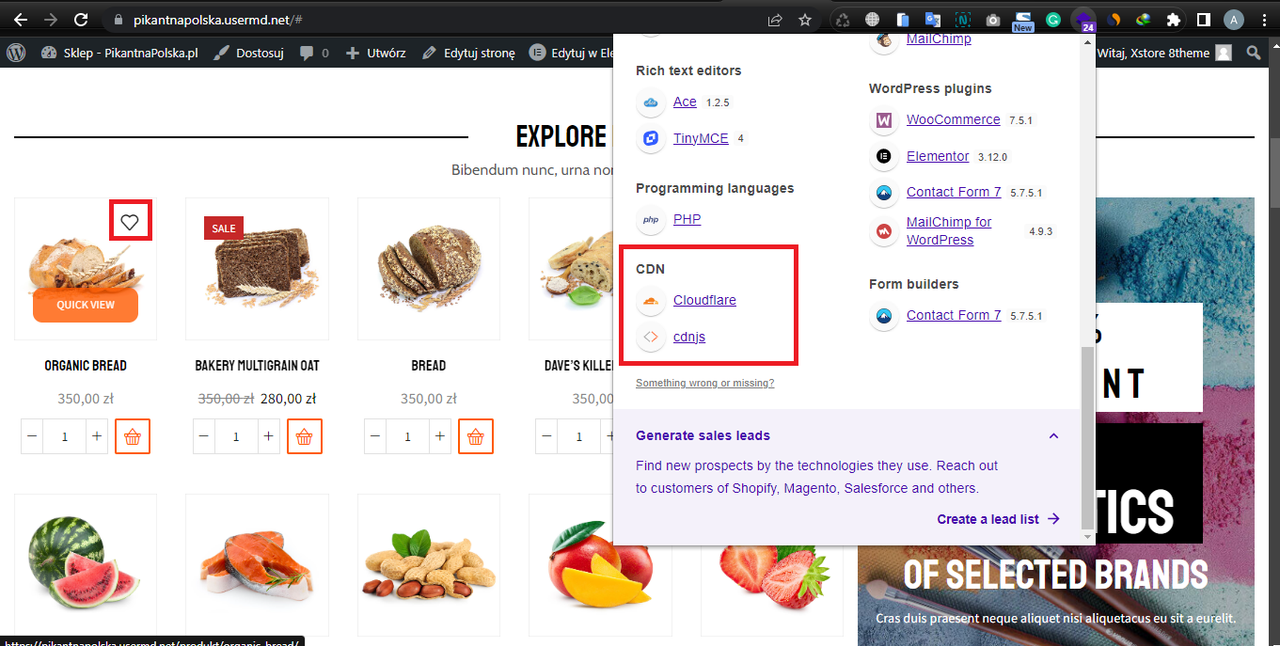Click Create a lead list link
Image resolution: width=1280 pixels, height=646 pixels.
(998, 519)
